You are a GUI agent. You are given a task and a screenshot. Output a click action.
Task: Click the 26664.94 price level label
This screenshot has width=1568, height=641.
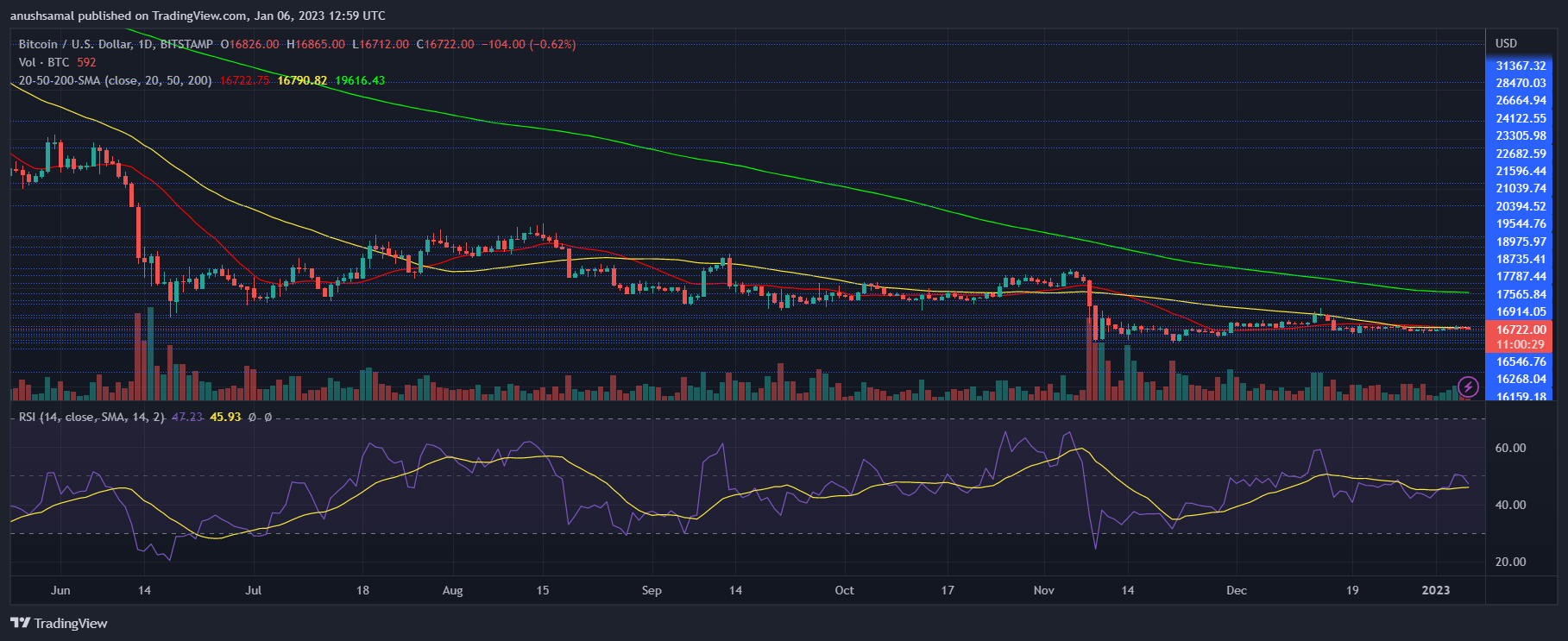coord(1521,100)
